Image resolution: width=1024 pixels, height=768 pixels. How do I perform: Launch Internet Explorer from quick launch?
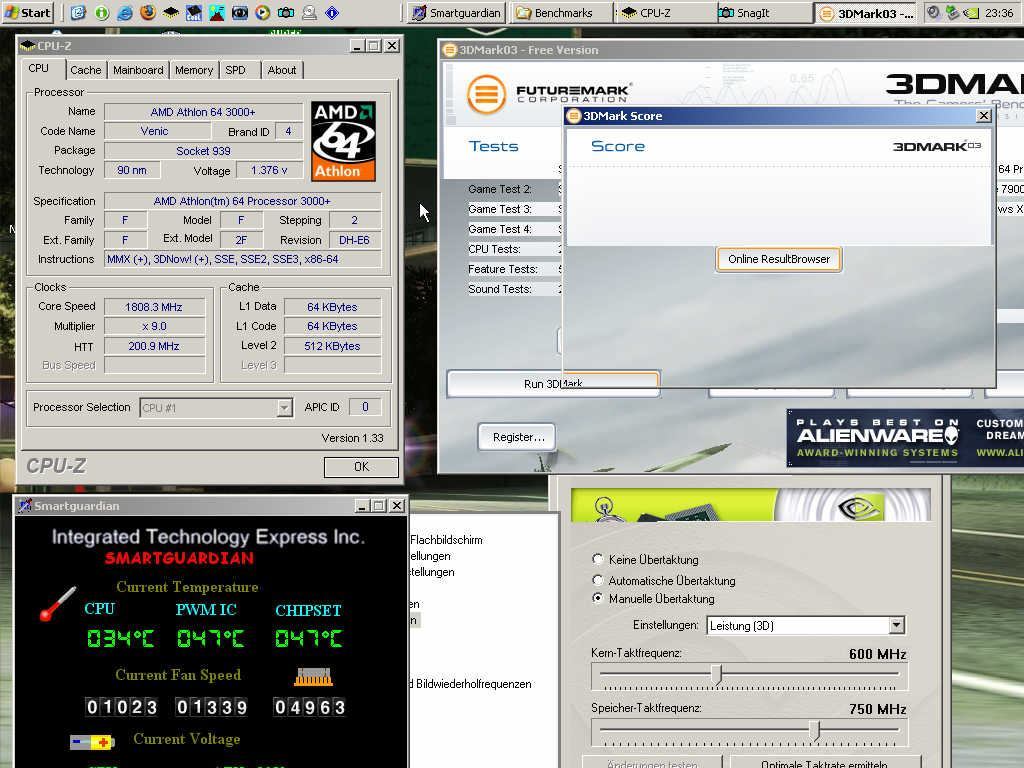[x=125, y=12]
